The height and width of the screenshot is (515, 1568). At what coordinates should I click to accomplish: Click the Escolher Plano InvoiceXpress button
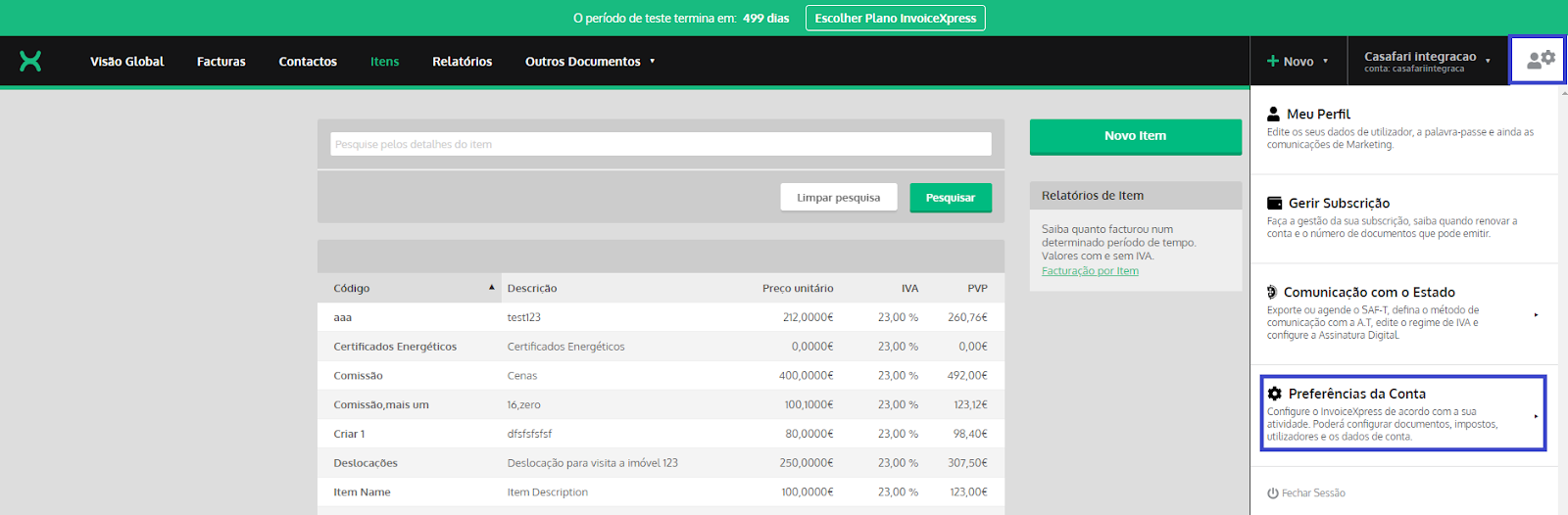895,18
